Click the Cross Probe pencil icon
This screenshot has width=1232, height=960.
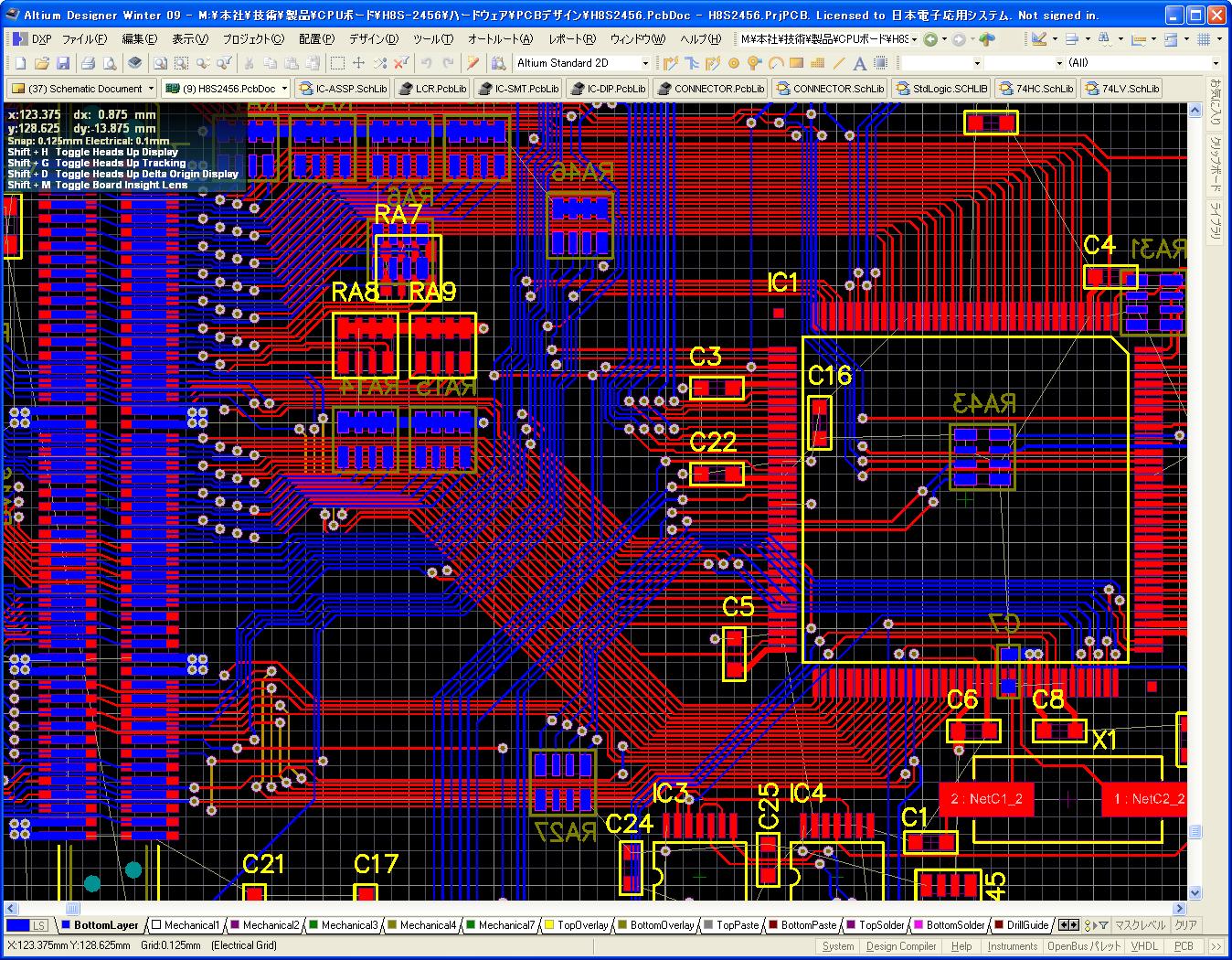[473, 63]
